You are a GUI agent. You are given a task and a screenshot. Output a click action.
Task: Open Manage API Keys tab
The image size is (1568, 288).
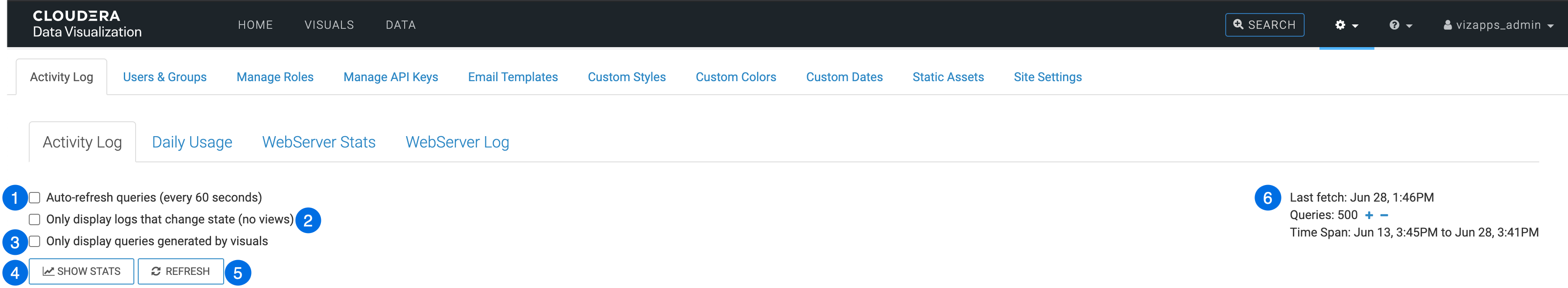pyautogui.click(x=390, y=77)
